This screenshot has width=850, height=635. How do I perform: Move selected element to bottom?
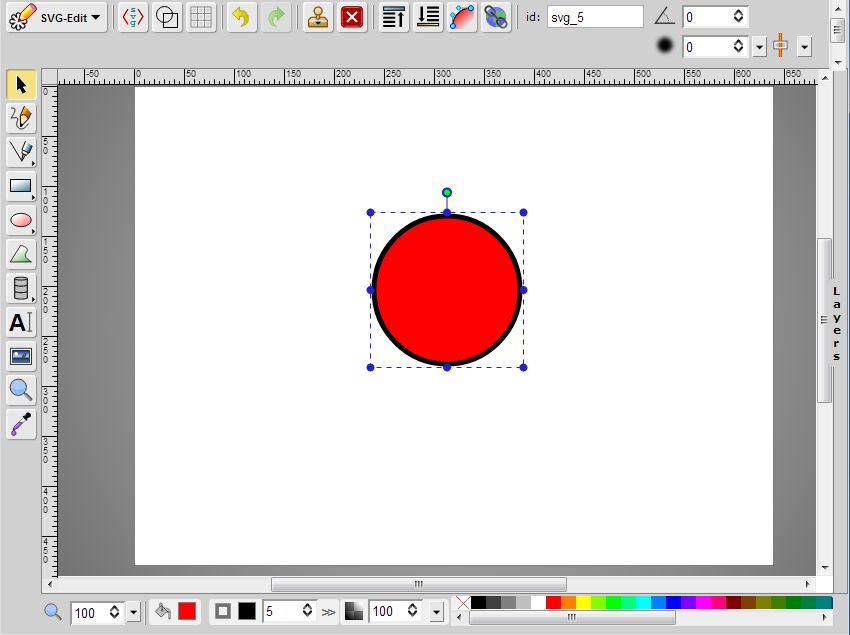[x=428, y=17]
